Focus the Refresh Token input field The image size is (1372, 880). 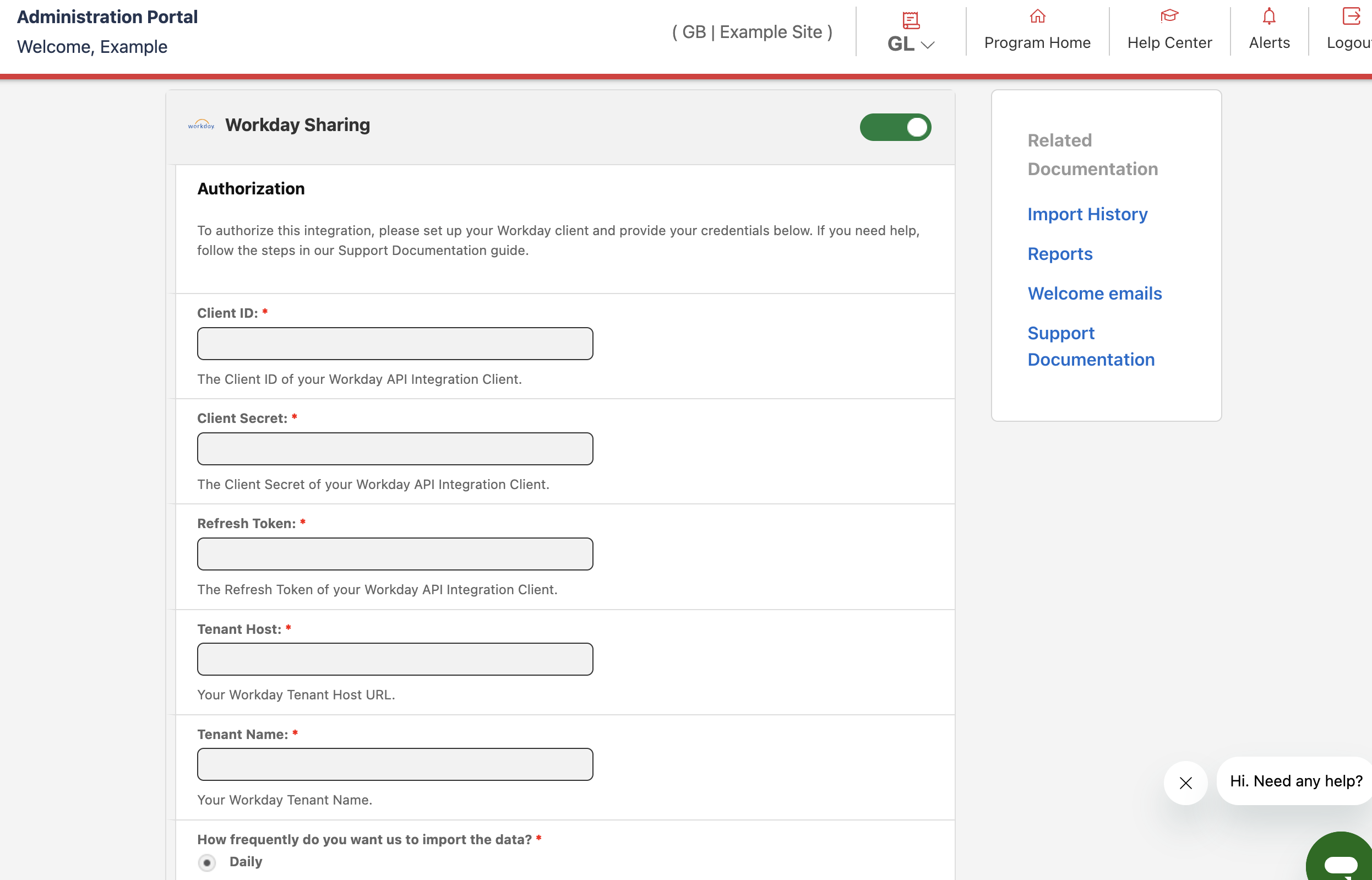[x=395, y=553]
